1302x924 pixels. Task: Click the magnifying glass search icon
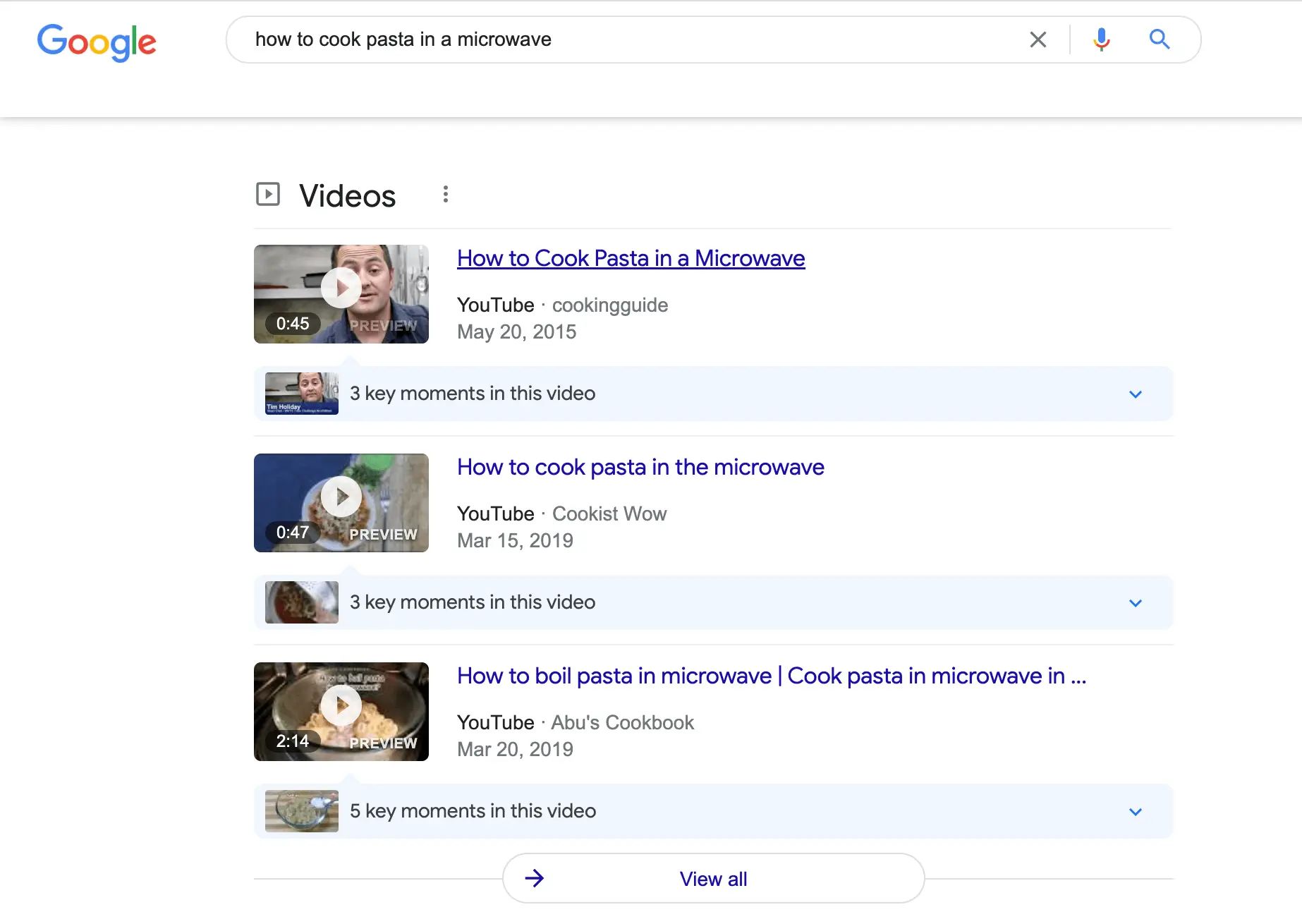(x=1159, y=39)
